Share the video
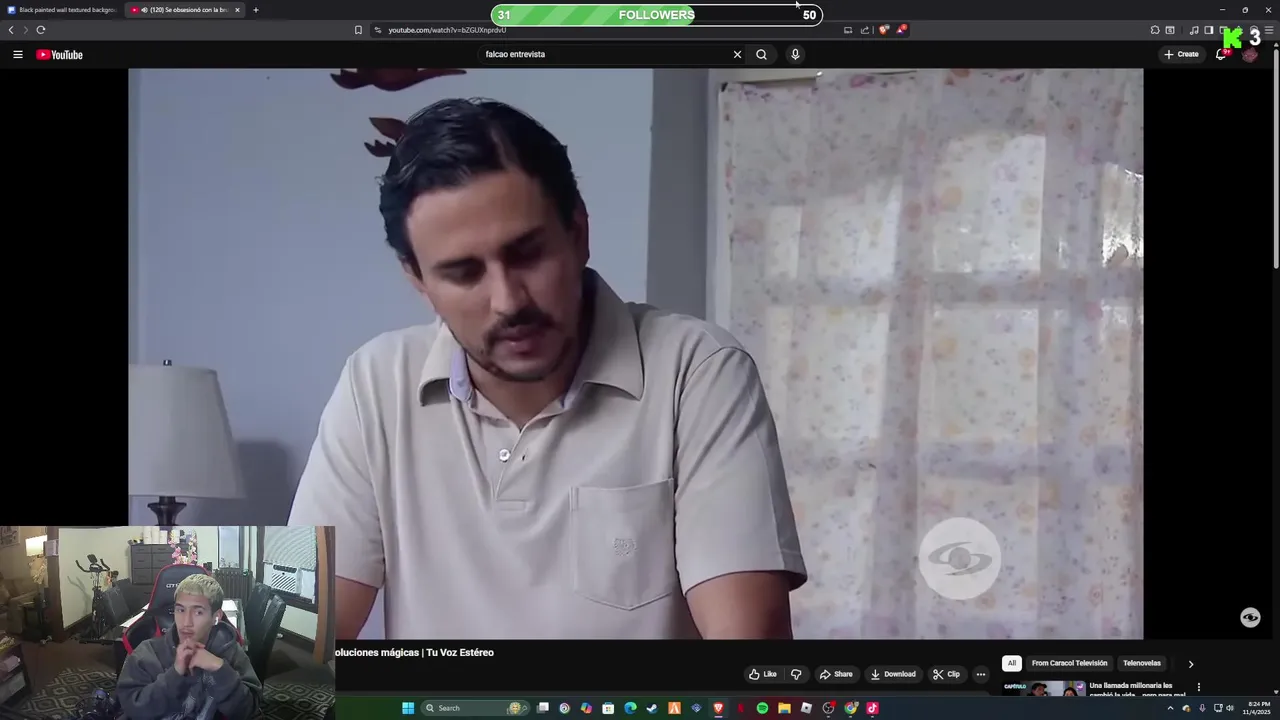 836,674
